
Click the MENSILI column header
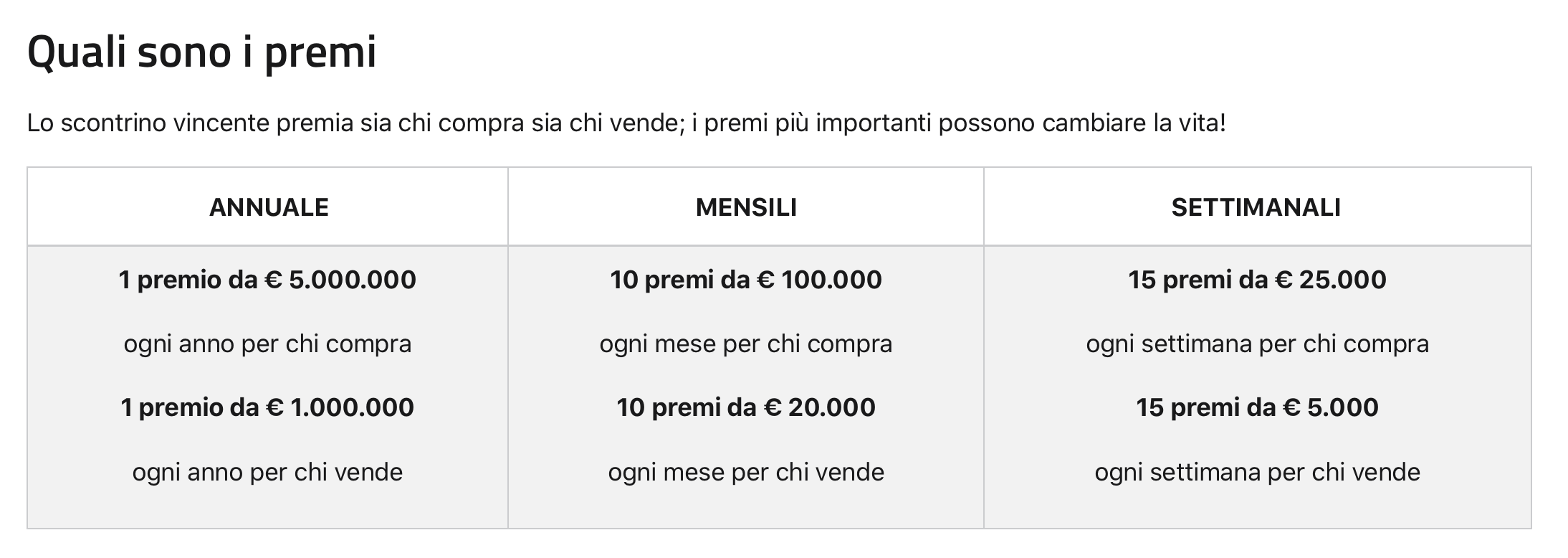(746, 207)
